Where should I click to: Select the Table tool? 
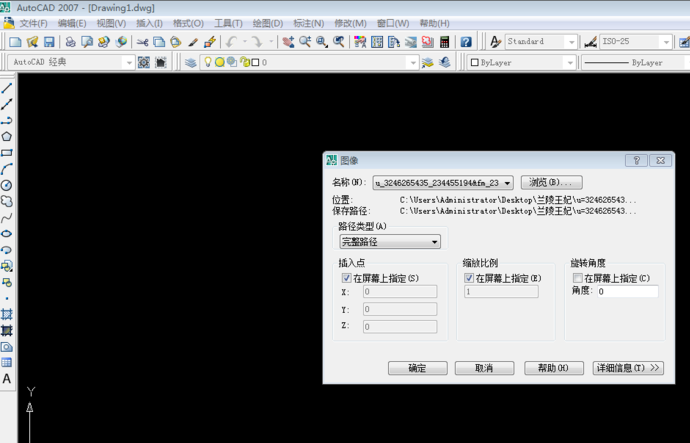7,362
